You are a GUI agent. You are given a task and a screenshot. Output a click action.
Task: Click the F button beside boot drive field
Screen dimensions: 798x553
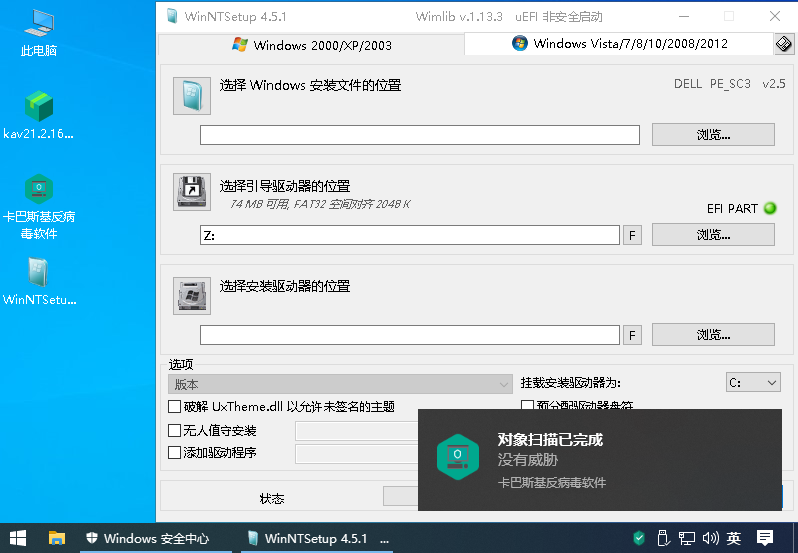pyautogui.click(x=632, y=235)
